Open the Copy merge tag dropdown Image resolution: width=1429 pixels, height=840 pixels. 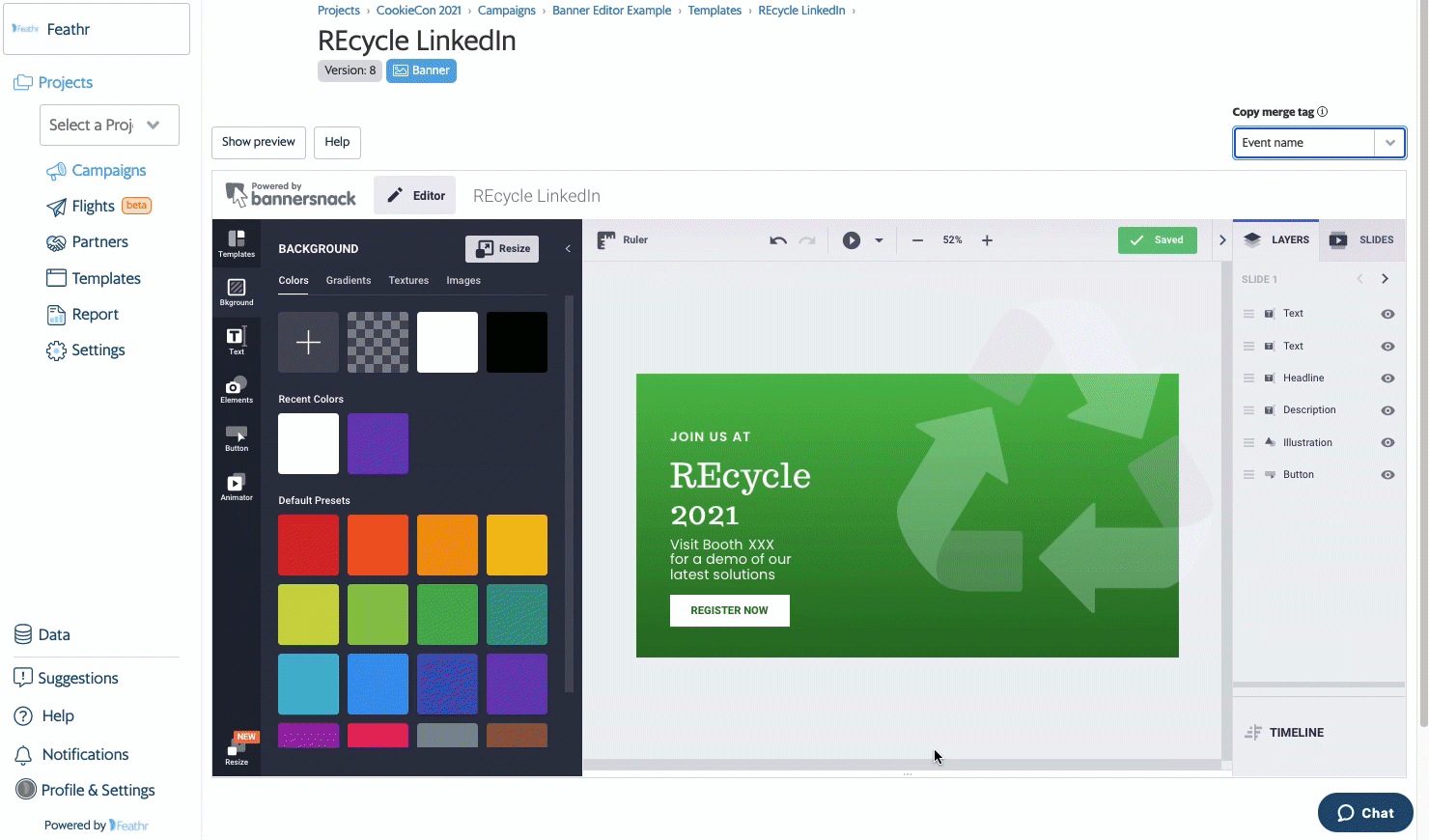click(1319, 143)
